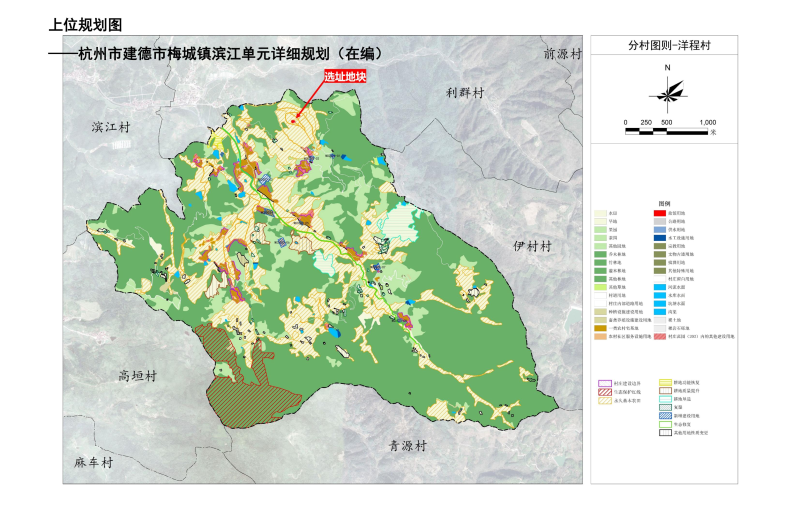
Task: Click the dark blue legend swatch
Action: point(661,238)
